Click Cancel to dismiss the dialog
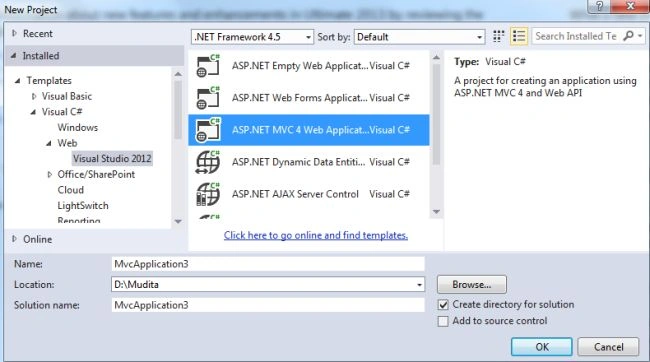This screenshot has width=650, height=362. coord(608,347)
